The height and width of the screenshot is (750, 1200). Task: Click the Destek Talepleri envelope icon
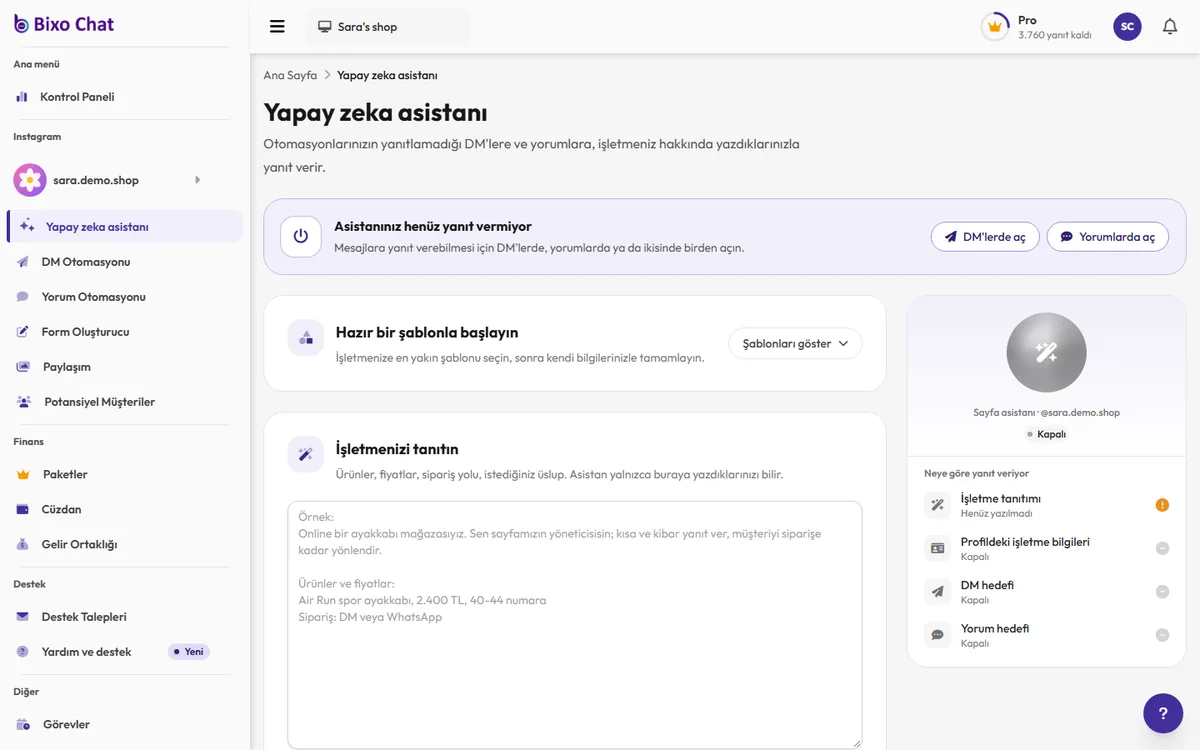pos(22,617)
